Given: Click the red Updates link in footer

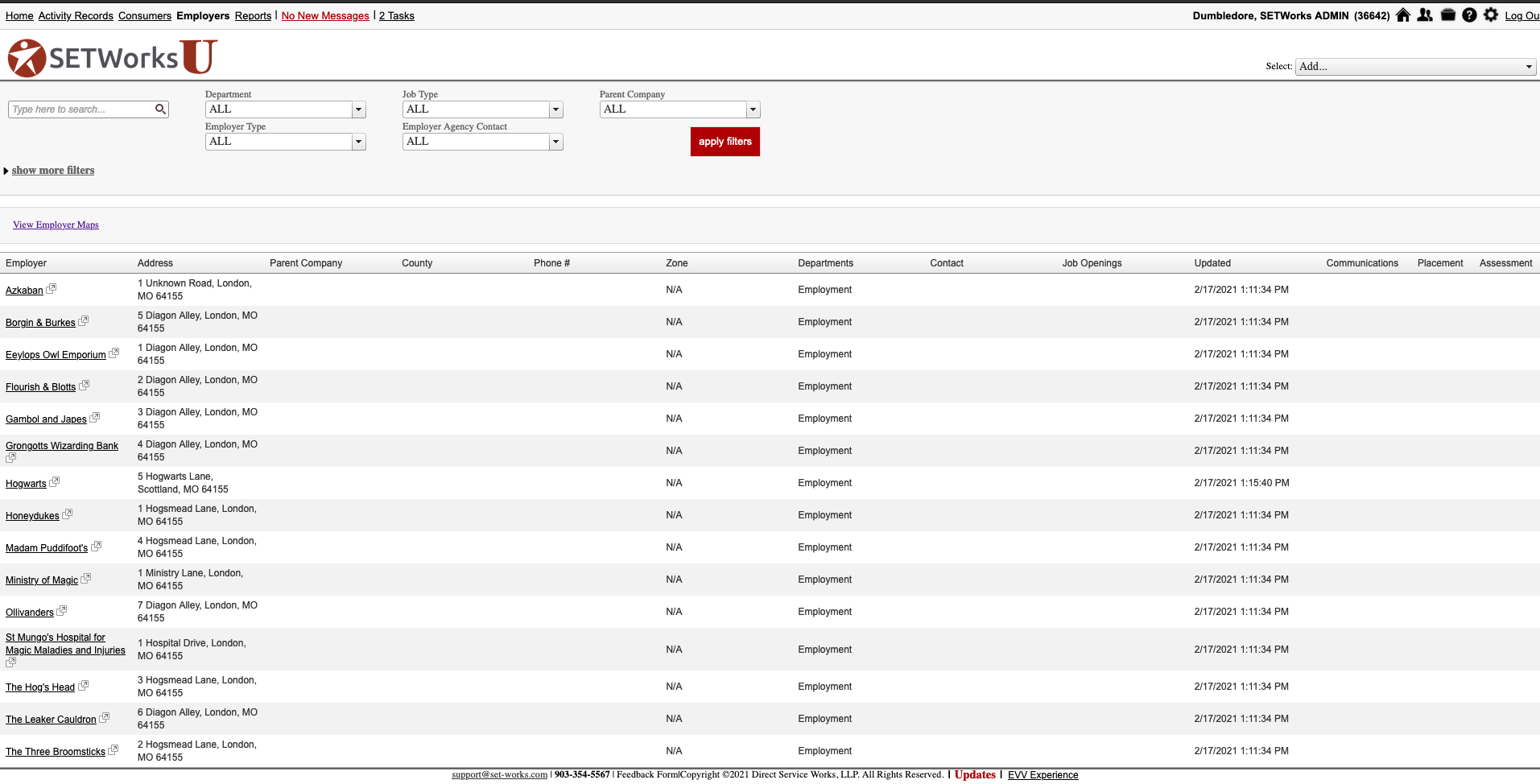Looking at the screenshot, I should 975,775.
